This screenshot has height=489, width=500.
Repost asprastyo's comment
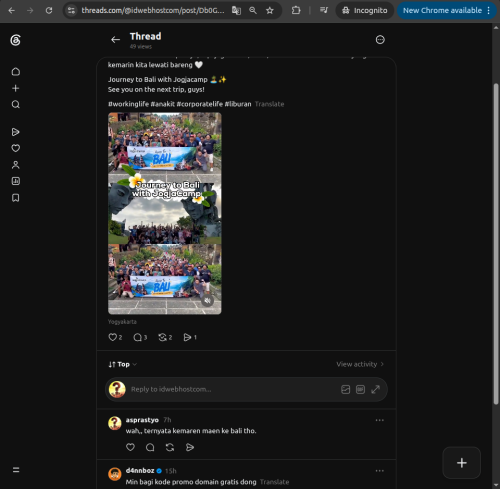170,447
